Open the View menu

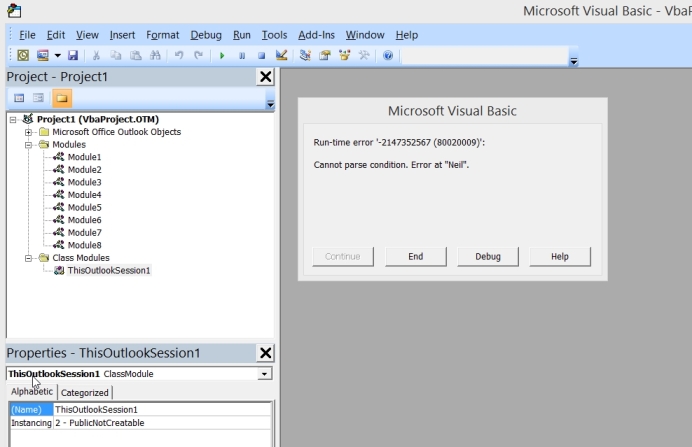pyautogui.click(x=87, y=35)
